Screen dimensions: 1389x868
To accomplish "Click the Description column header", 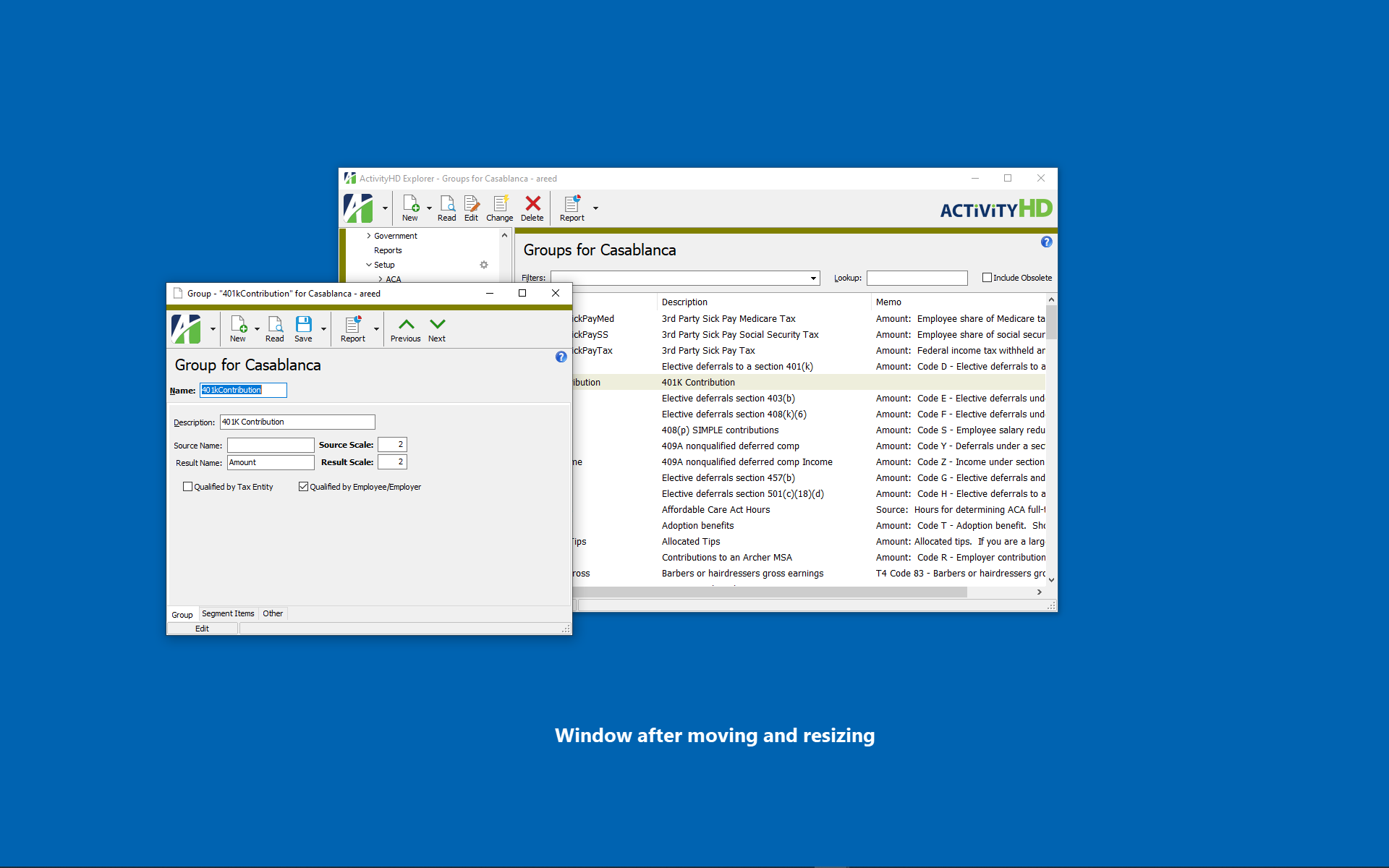I will click(x=684, y=302).
